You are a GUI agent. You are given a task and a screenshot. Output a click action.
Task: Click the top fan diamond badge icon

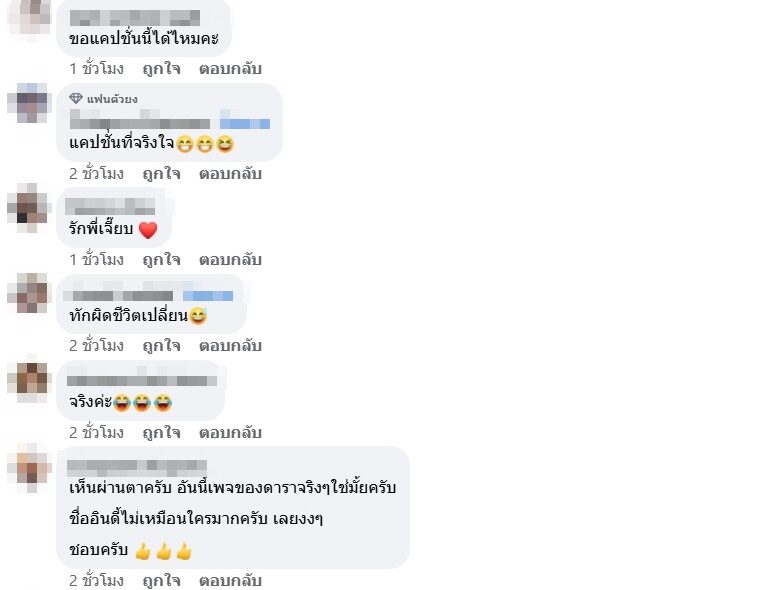point(76,99)
